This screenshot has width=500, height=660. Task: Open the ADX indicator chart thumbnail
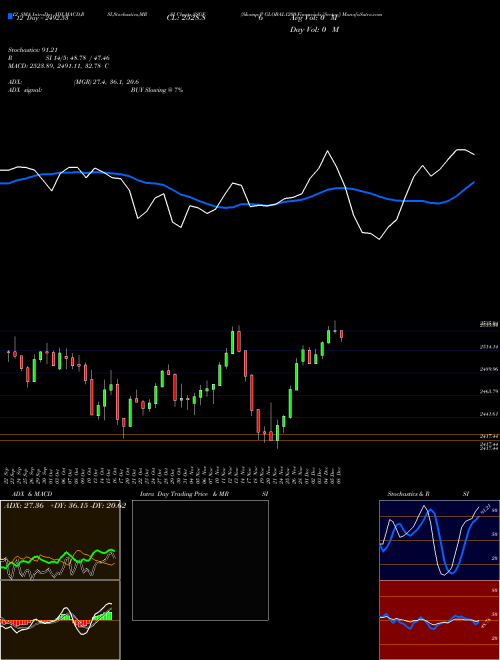(60, 540)
